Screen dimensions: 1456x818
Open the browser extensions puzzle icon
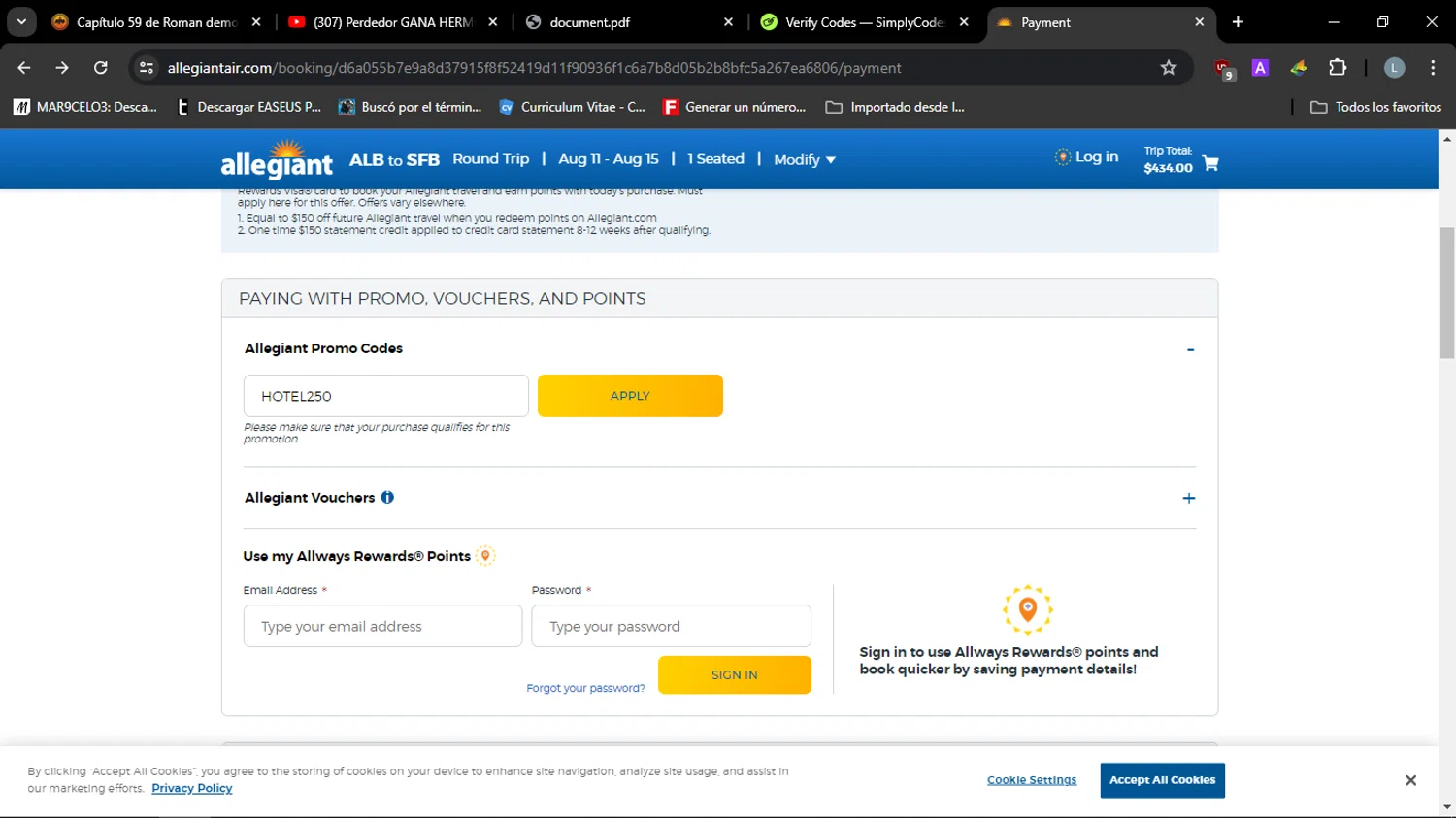click(1338, 68)
